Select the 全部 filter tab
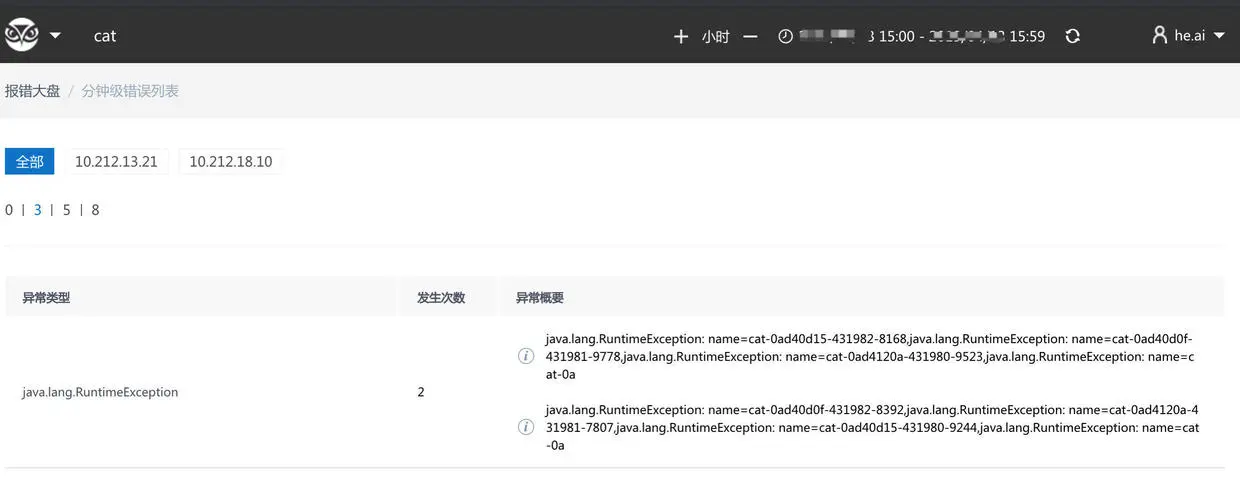 click(29, 161)
